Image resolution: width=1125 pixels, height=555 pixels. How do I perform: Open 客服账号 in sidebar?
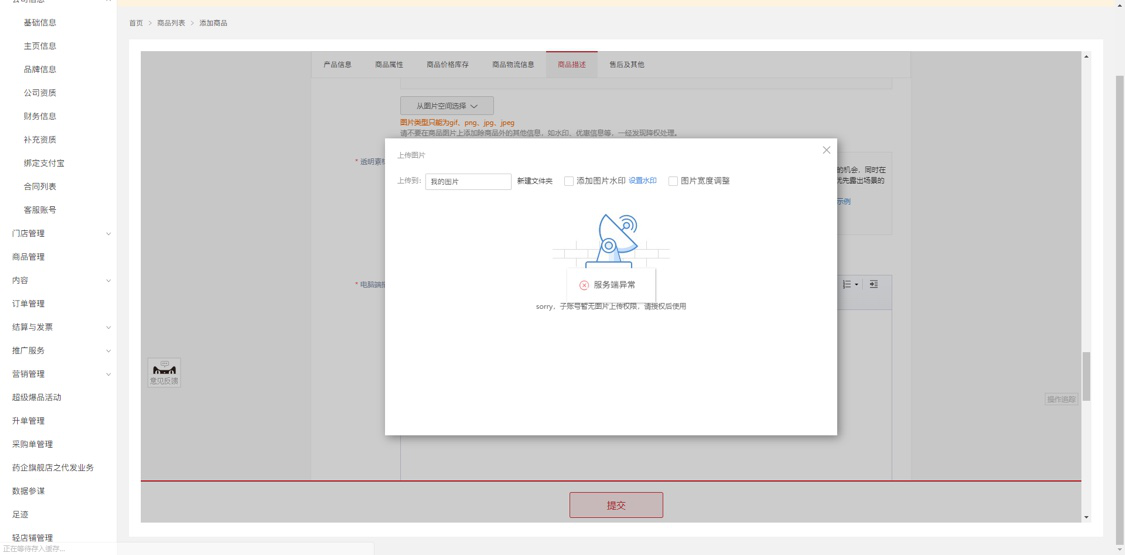tap(40, 210)
